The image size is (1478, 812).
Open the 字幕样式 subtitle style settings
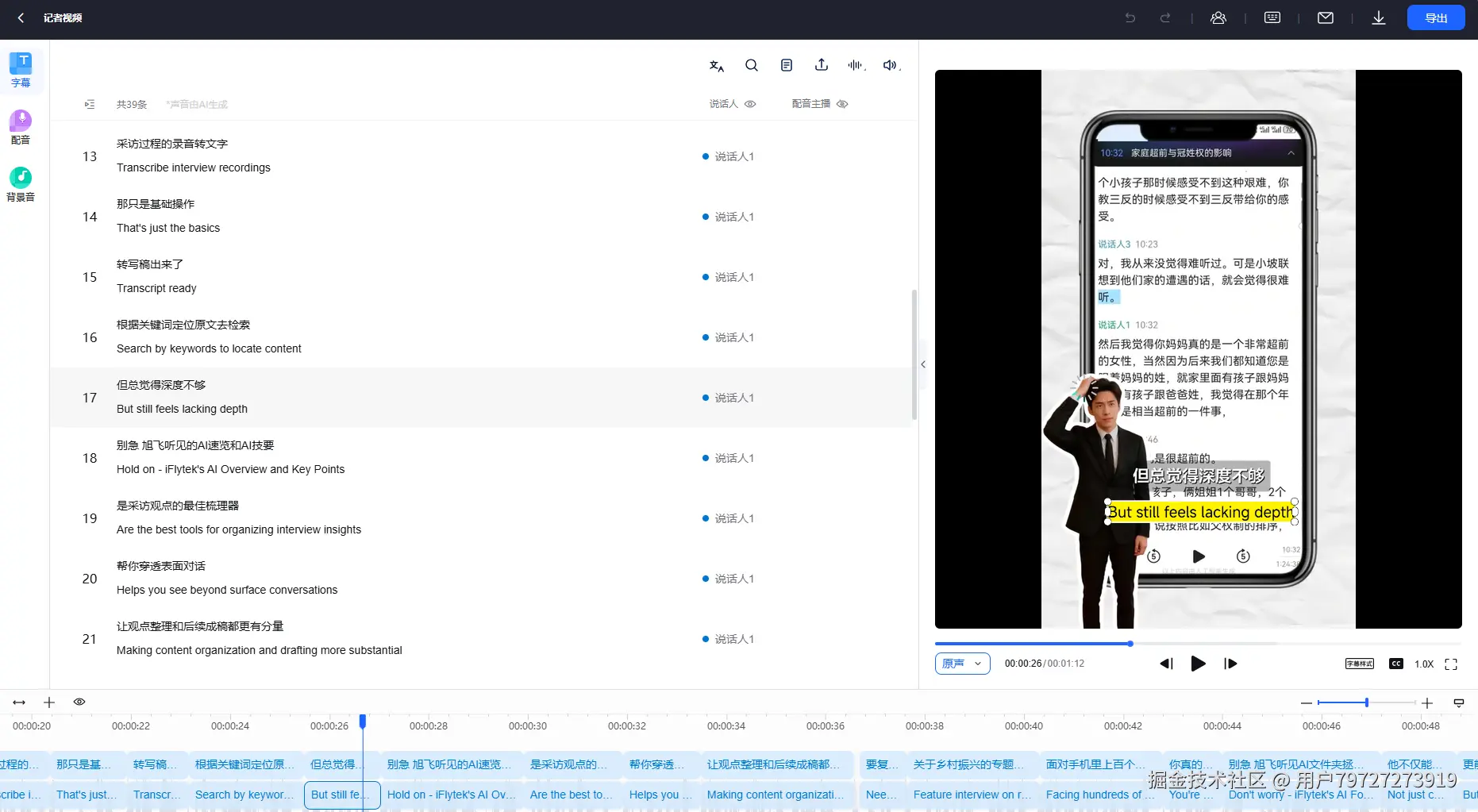tap(1360, 664)
